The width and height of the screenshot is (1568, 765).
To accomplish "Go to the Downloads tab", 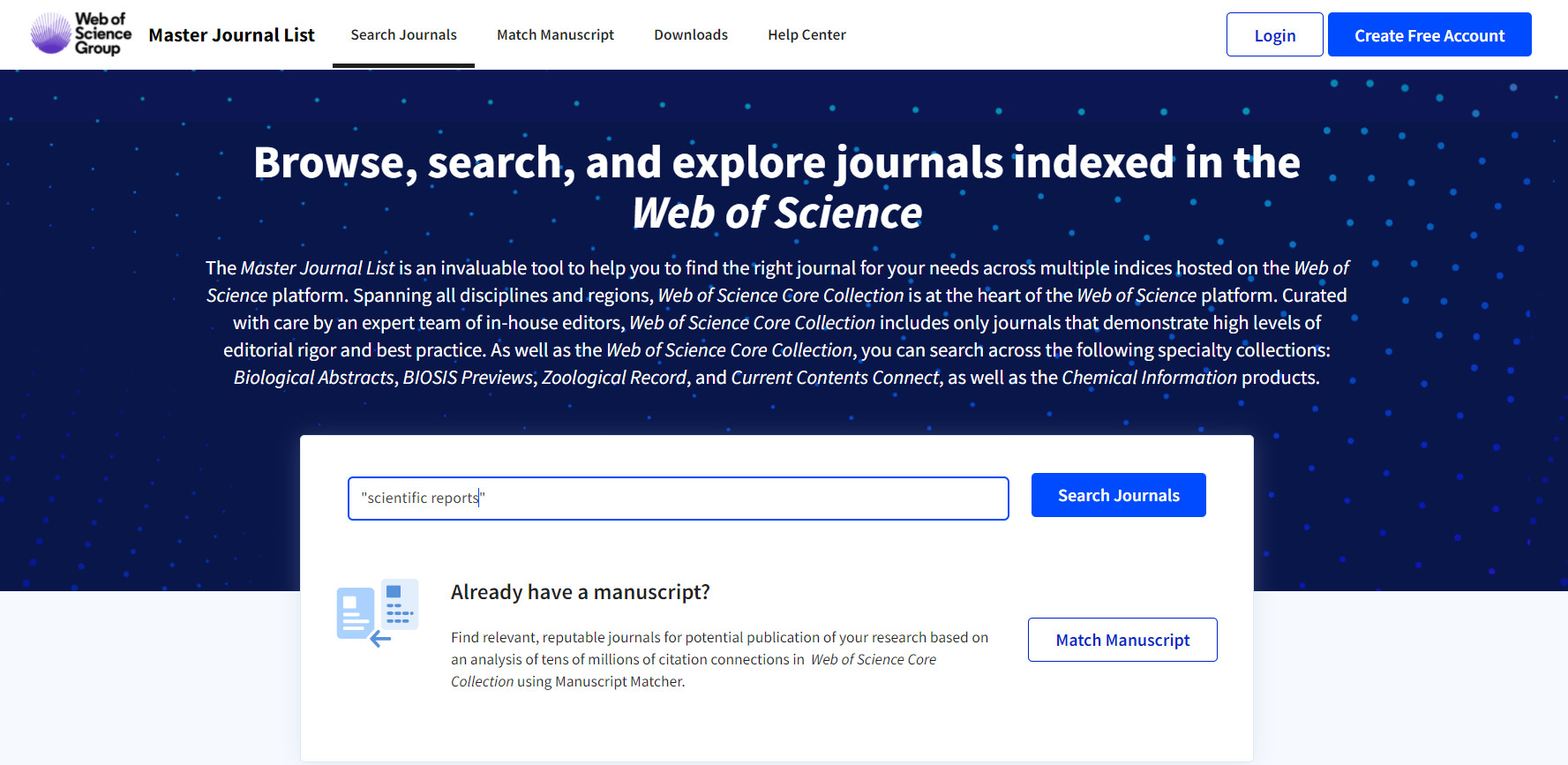I will [691, 34].
